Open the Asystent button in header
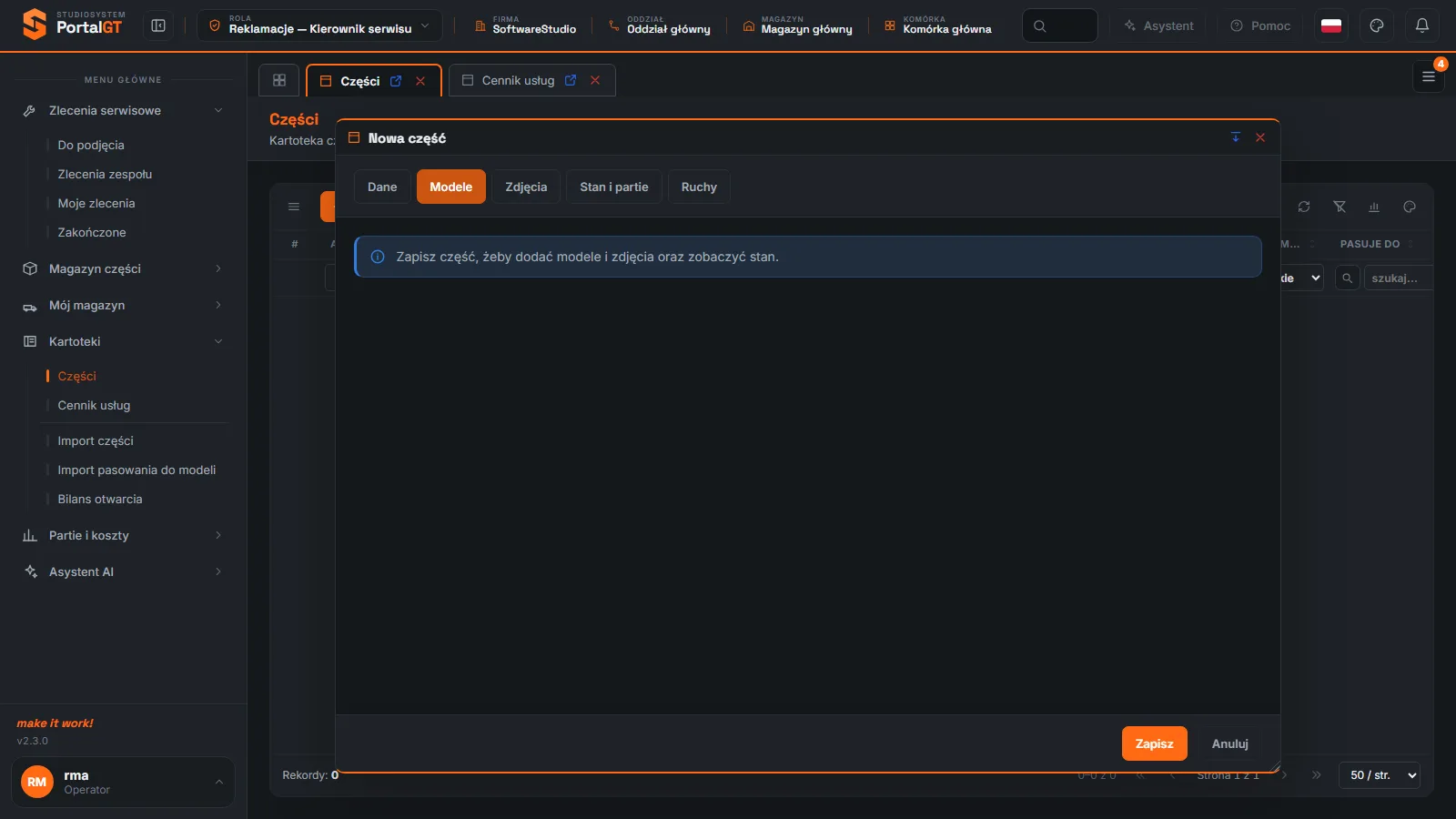This screenshot has height=819, width=1456. (1158, 25)
